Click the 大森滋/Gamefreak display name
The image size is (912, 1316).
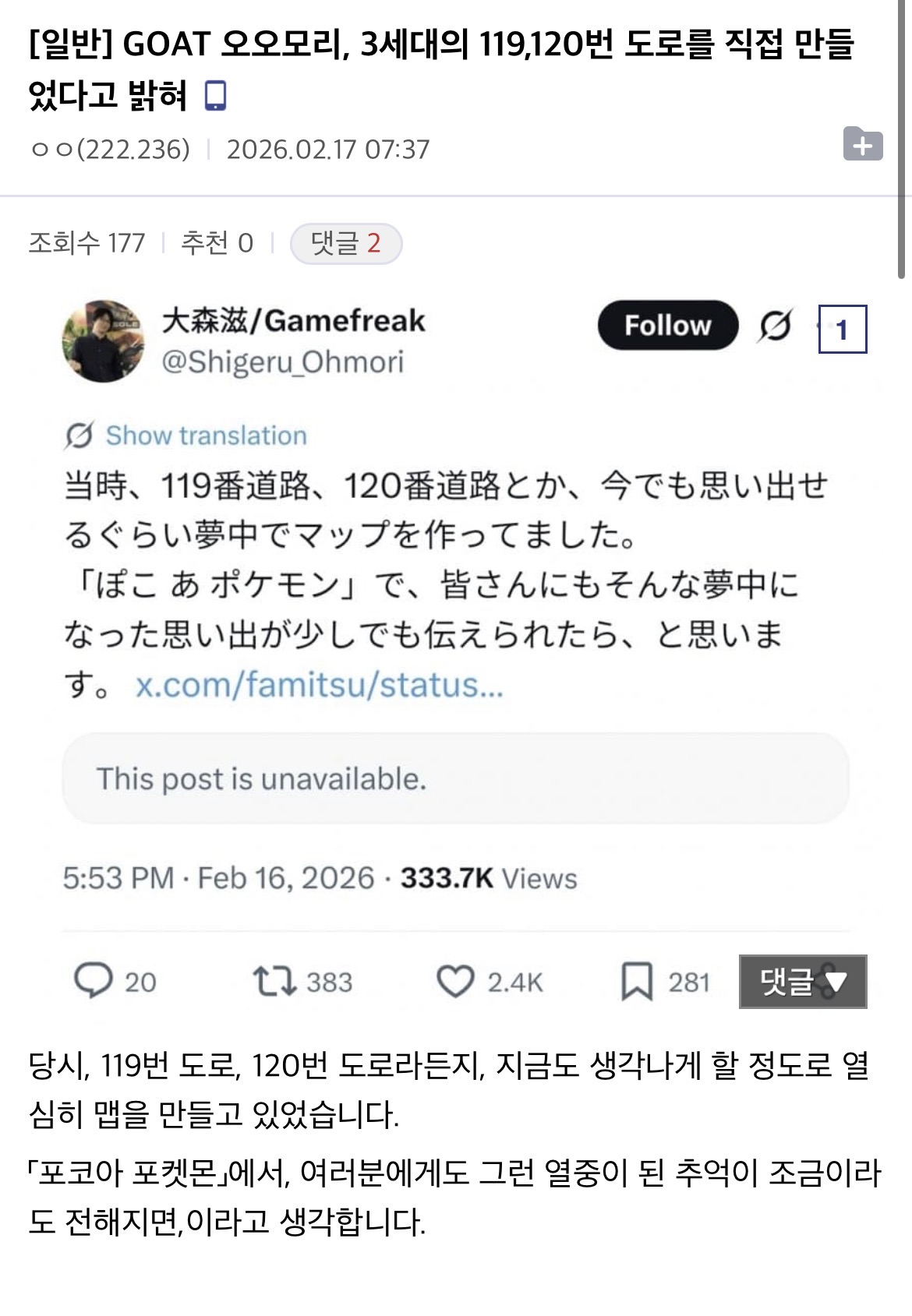coord(293,320)
